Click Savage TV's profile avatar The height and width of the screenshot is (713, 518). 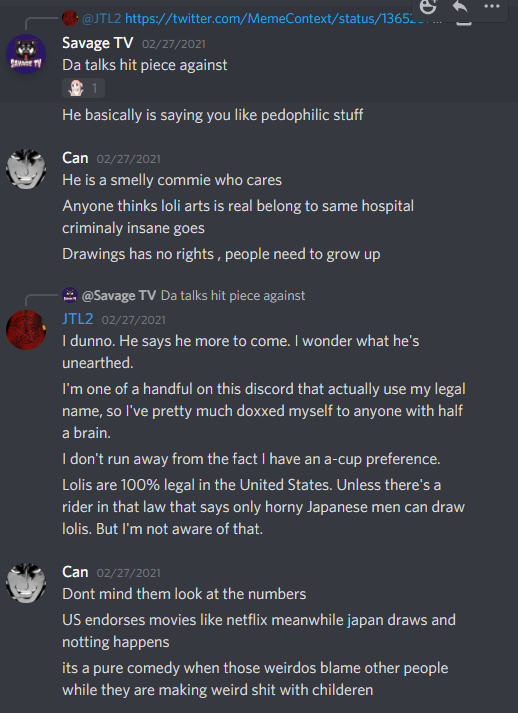(26, 54)
